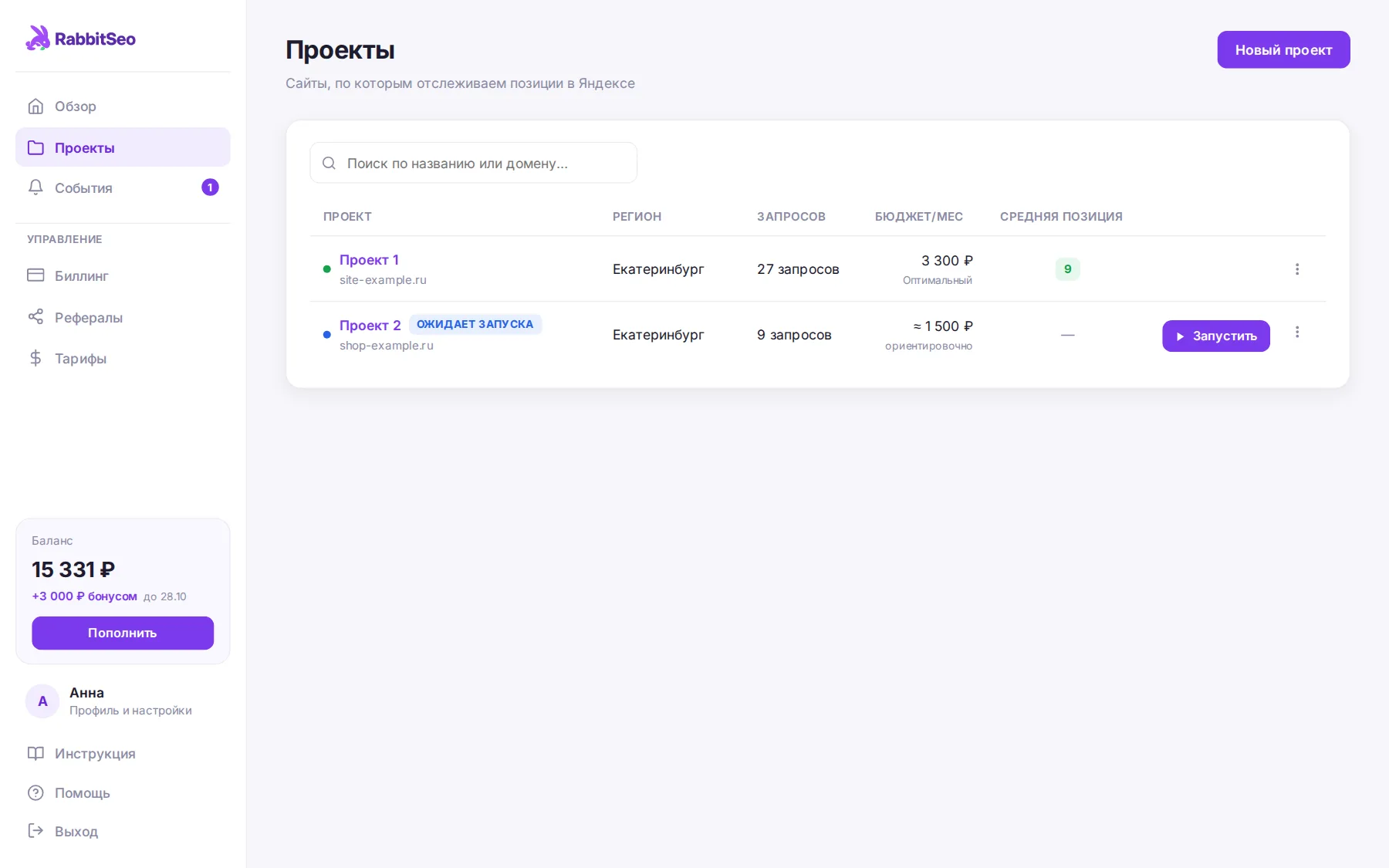Click Екатеринбург in the Проект 2 row
The image size is (1389, 868).
coord(658,335)
